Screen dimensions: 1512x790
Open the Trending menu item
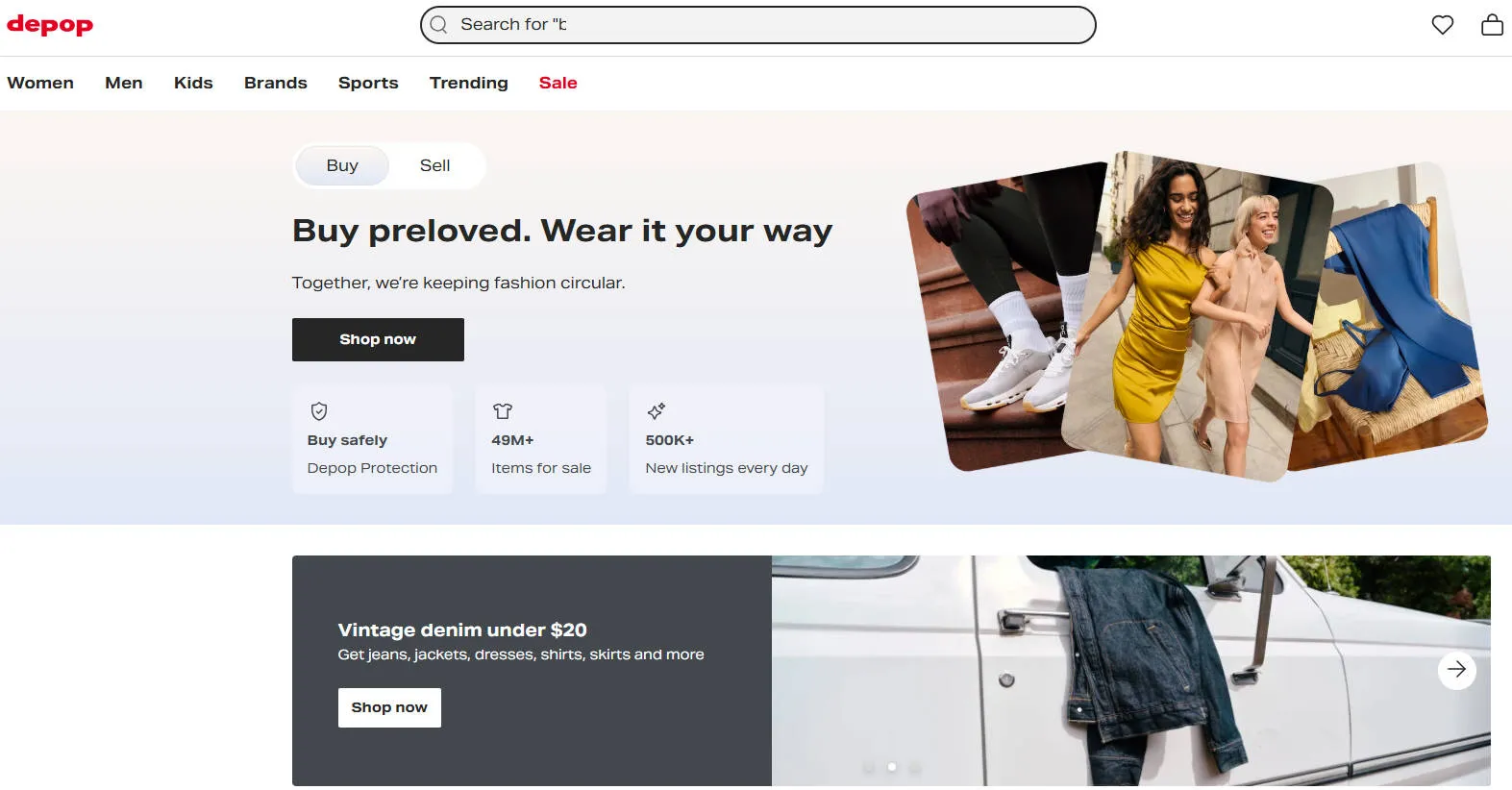coord(469,83)
